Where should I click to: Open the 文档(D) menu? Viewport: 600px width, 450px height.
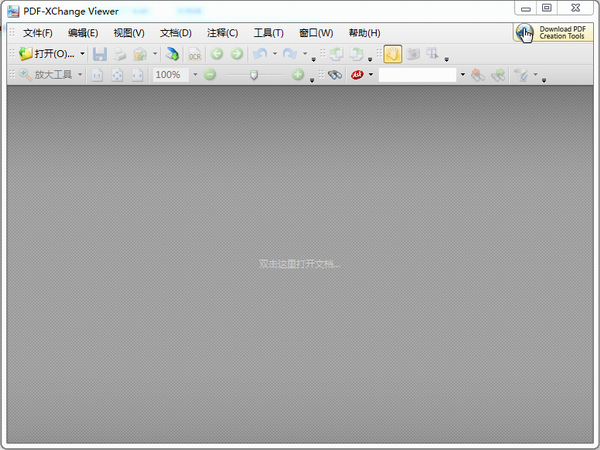point(176,33)
